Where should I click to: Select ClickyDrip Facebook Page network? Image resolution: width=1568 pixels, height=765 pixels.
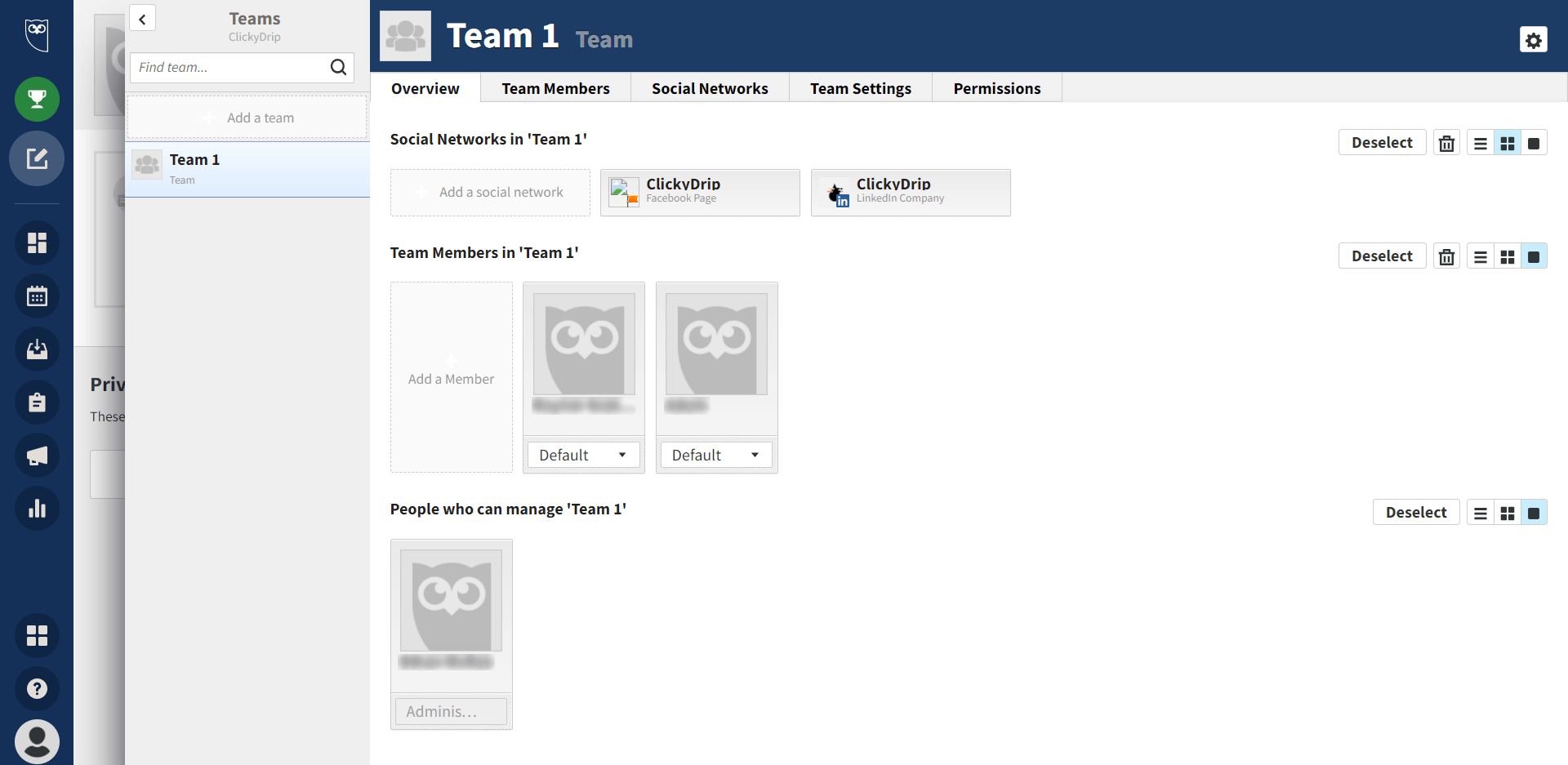pos(700,193)
